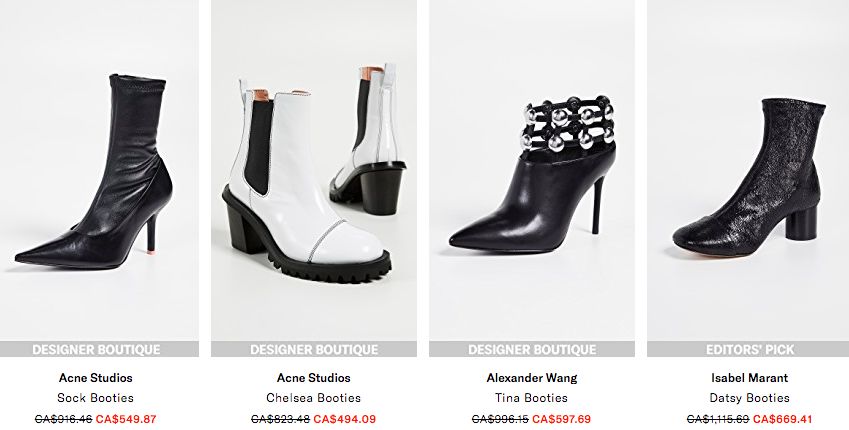Open the white Chelsea Booties product image
The width and height of the screenshot is (849, 430).
click(x=314, y=171)
